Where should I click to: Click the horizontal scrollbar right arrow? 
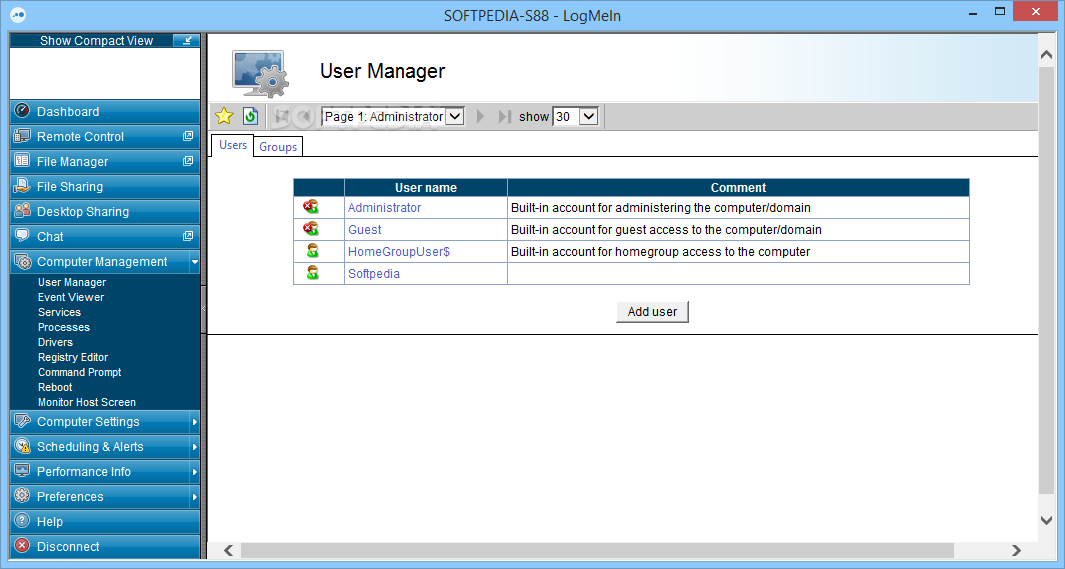point(1016,550)
